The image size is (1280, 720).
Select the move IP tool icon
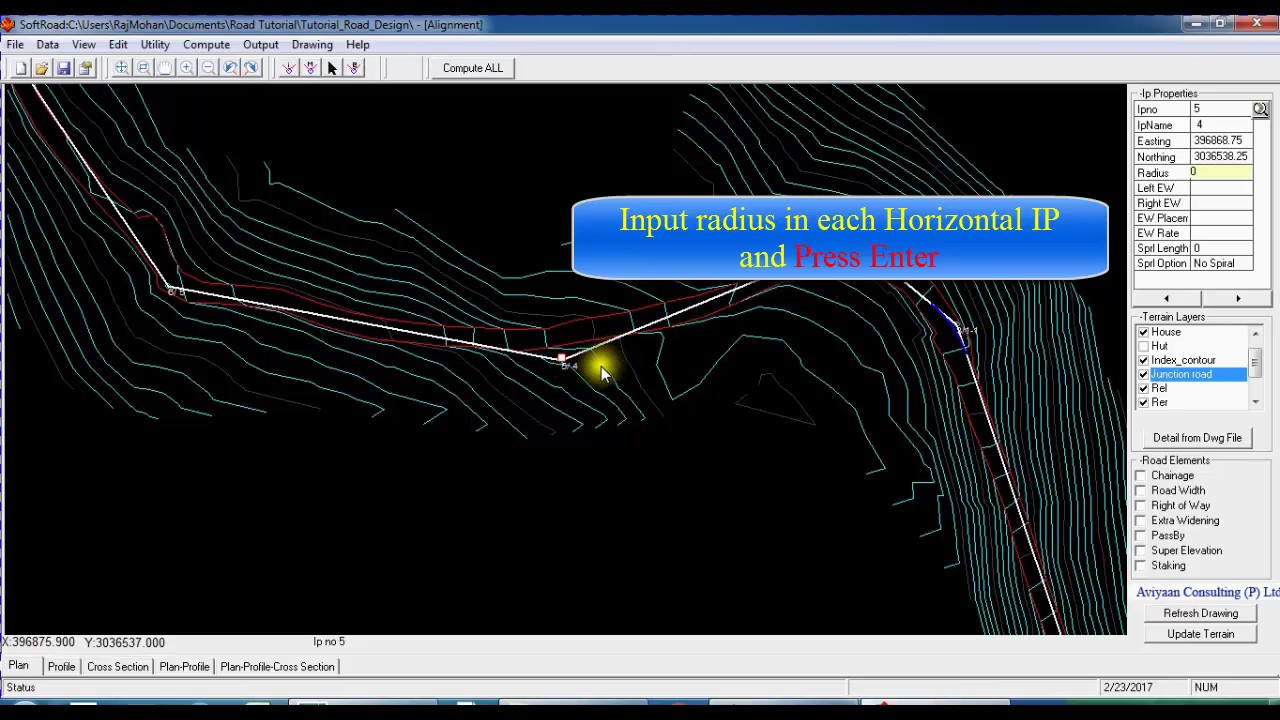pos(310,68)
